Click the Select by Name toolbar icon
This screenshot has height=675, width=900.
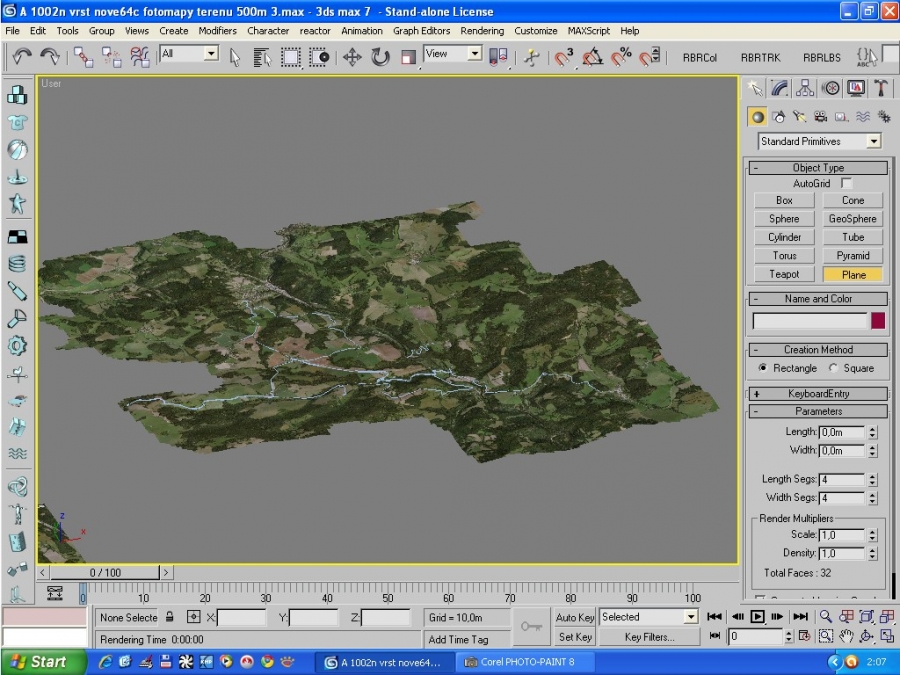pyautogui.click(x=262, y=57)
